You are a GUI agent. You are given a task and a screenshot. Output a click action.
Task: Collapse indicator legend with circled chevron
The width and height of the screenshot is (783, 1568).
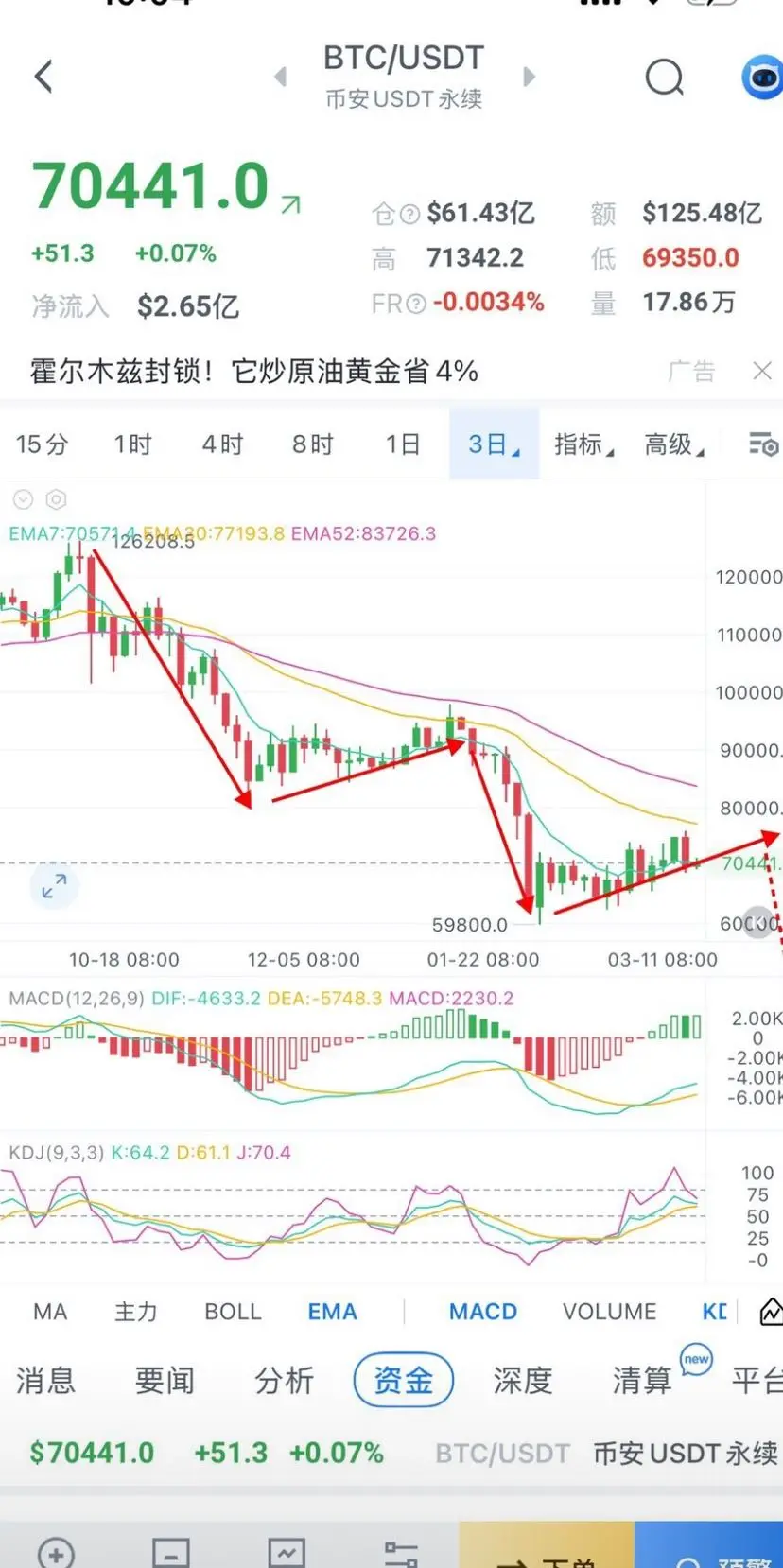(x=23, y=499)
